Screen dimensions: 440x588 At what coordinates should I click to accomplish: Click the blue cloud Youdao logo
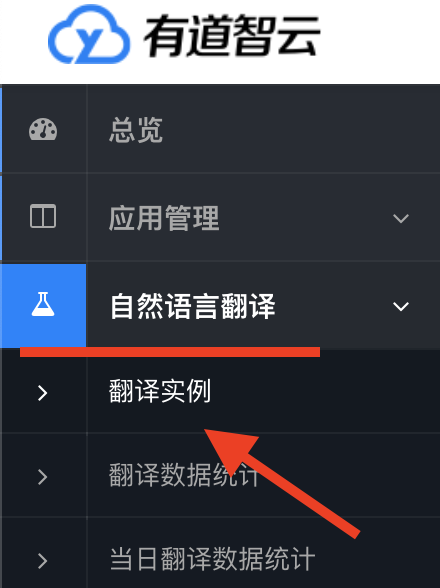click(89, 34)
